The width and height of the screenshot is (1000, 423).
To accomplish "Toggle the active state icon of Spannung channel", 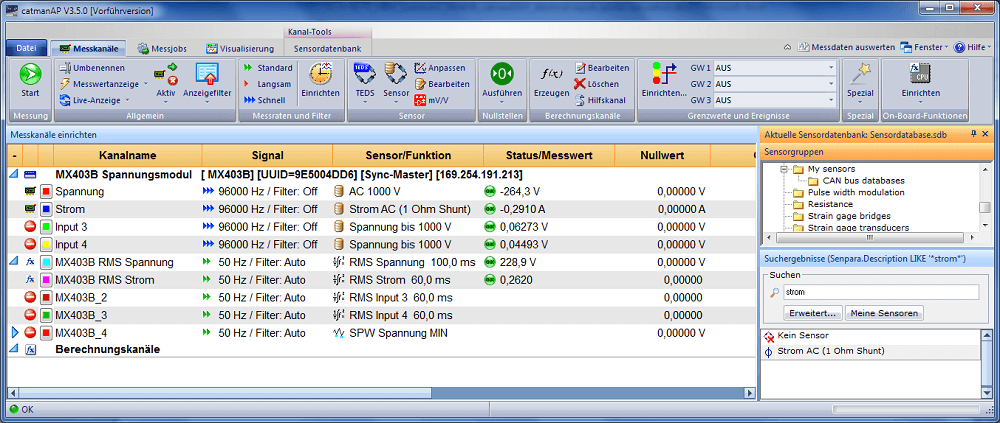I will coord(29,191).
